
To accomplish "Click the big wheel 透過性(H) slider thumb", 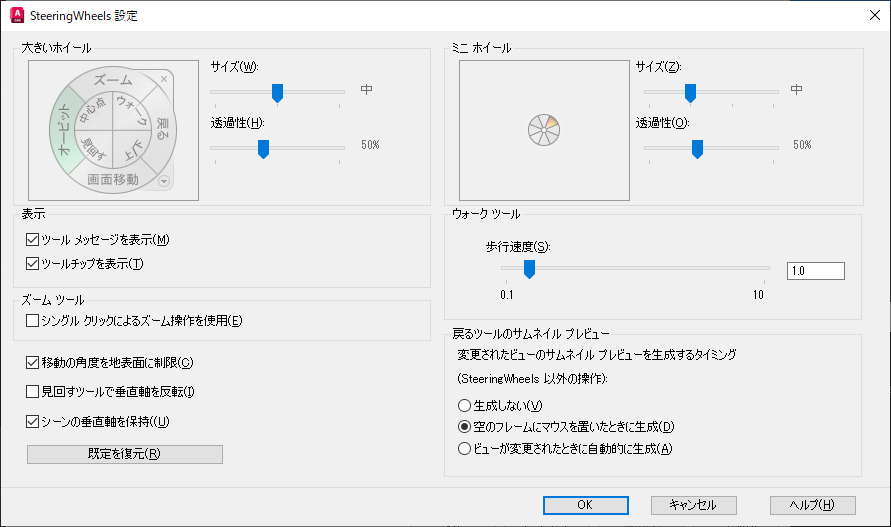I will [263, 150].
